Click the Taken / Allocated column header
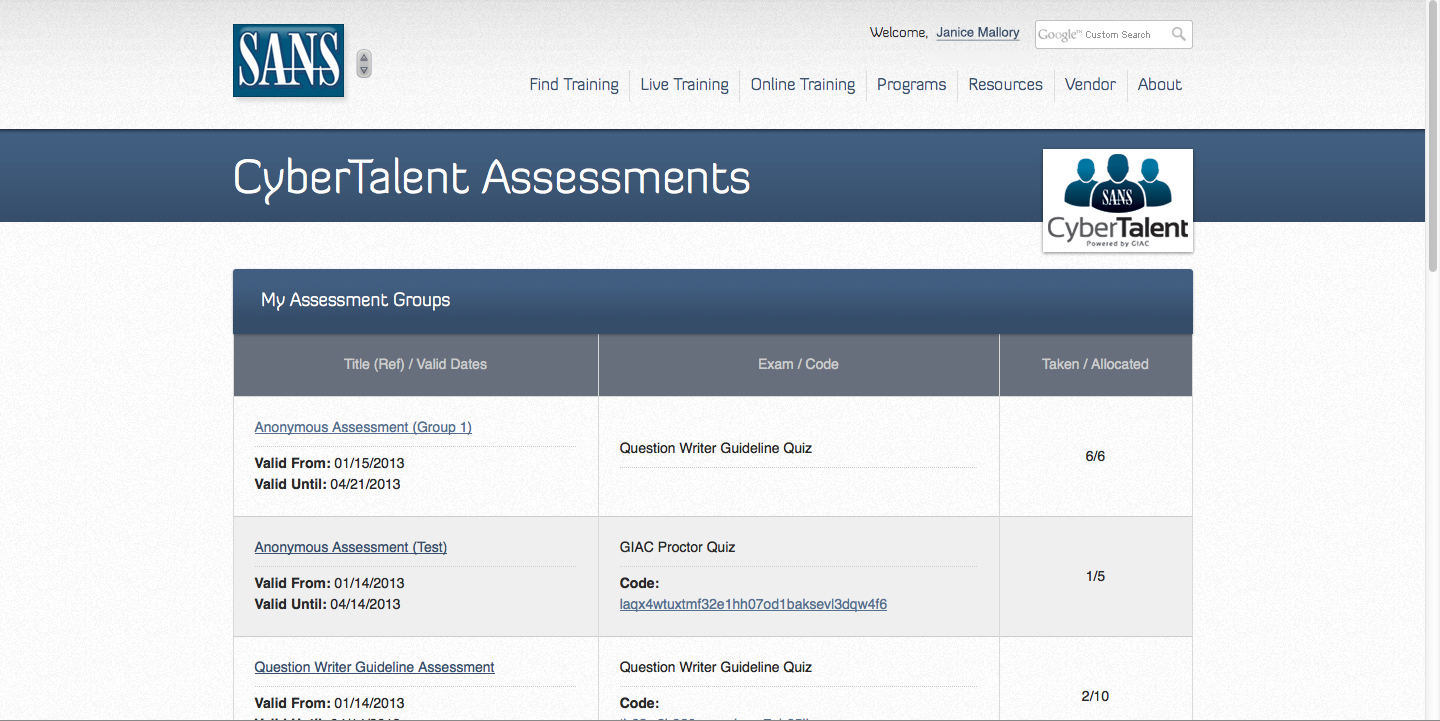Screen dimensions: 1440x721 tap(1095, 365)
